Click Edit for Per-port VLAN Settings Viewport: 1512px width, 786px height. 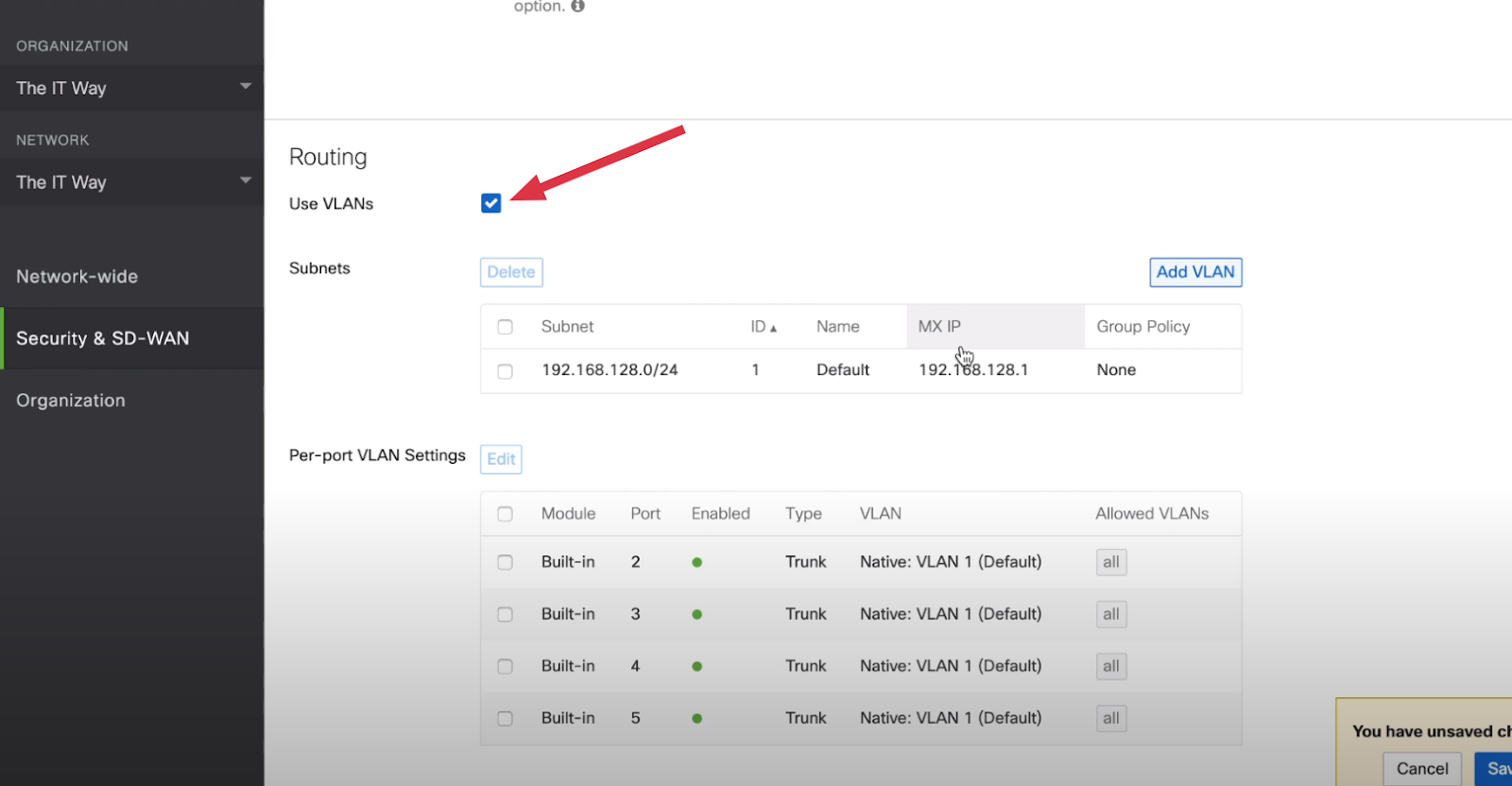point(501,459)
